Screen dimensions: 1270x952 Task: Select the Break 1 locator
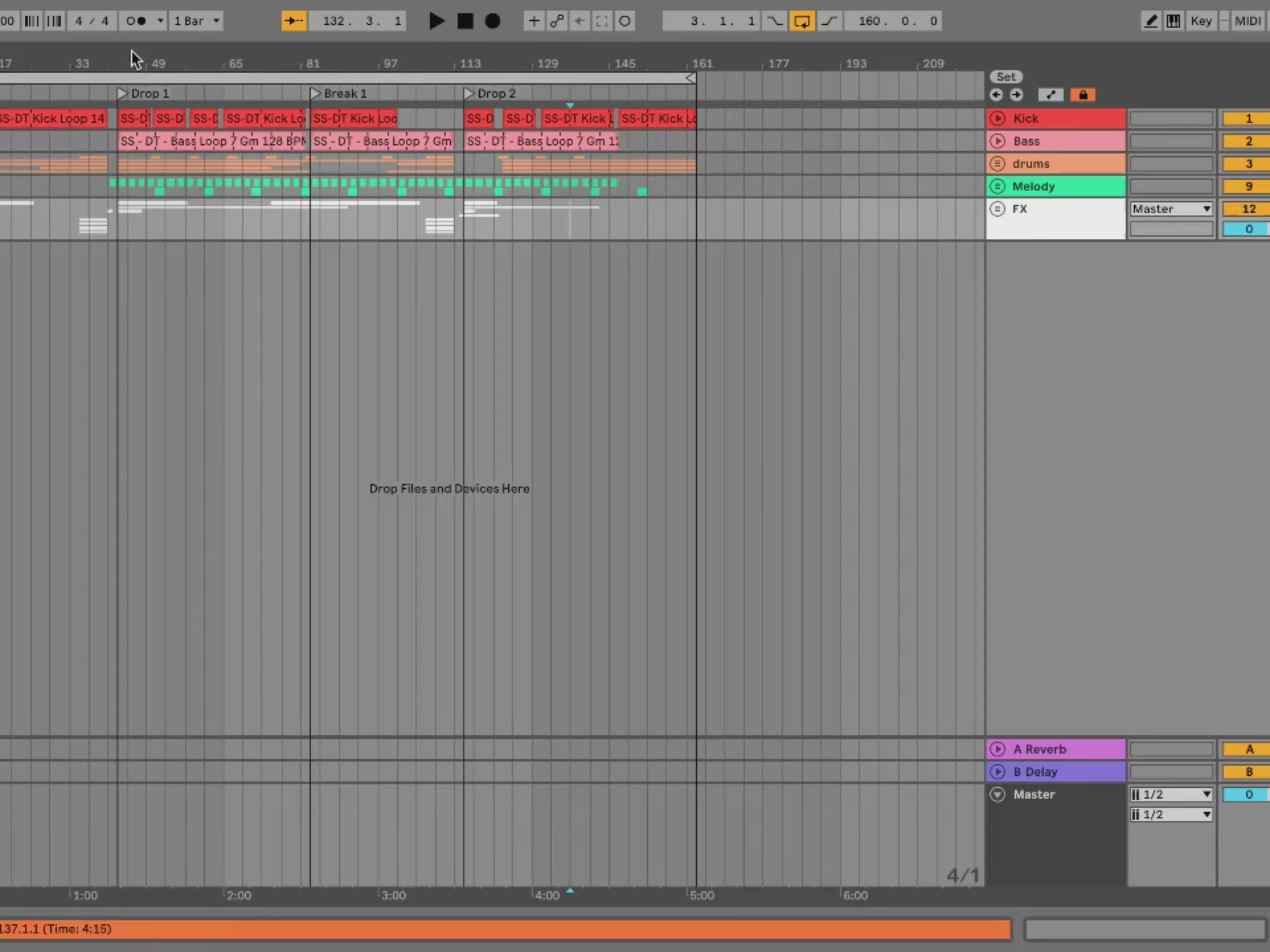pos(339,93)
